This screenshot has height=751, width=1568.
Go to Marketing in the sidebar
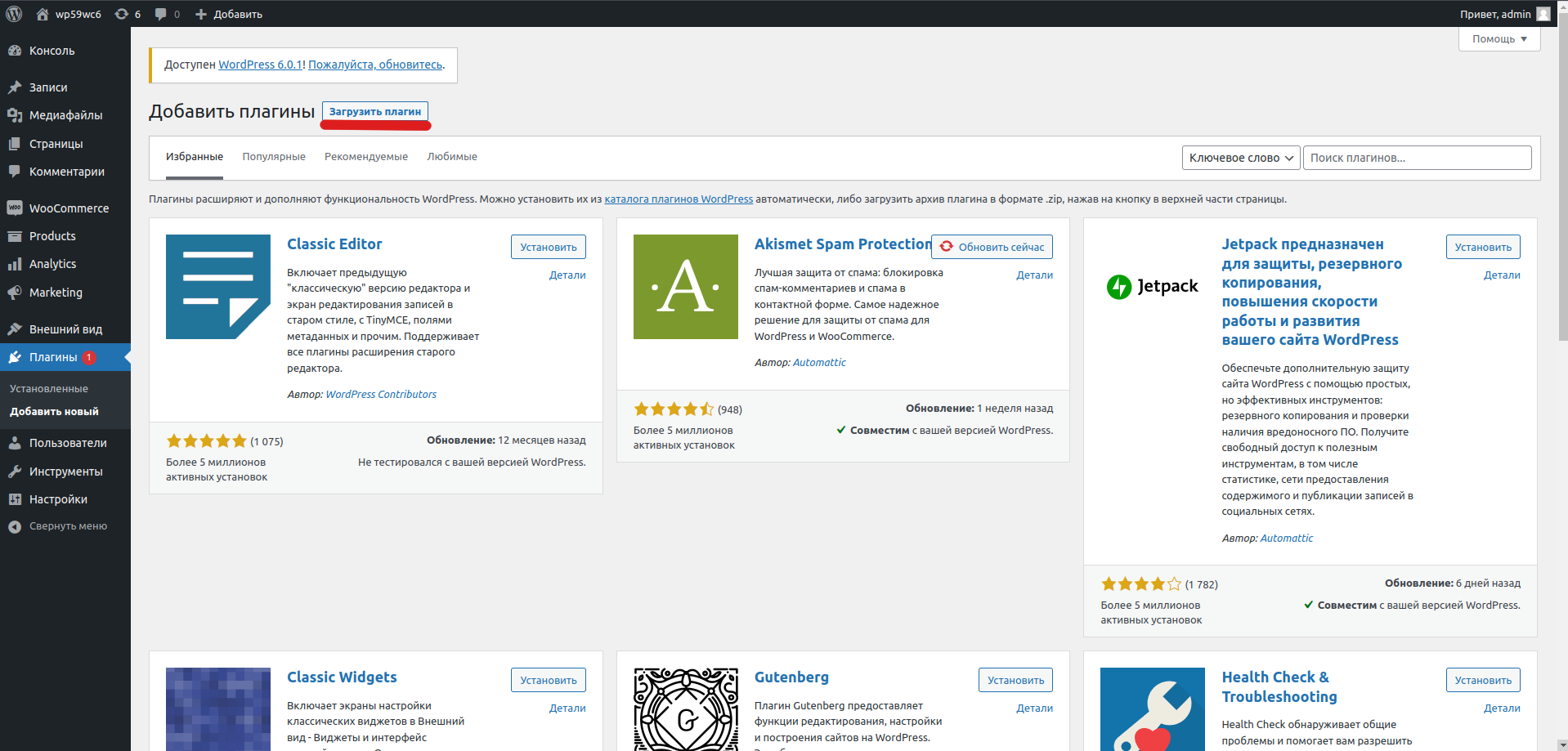point(56,293)
